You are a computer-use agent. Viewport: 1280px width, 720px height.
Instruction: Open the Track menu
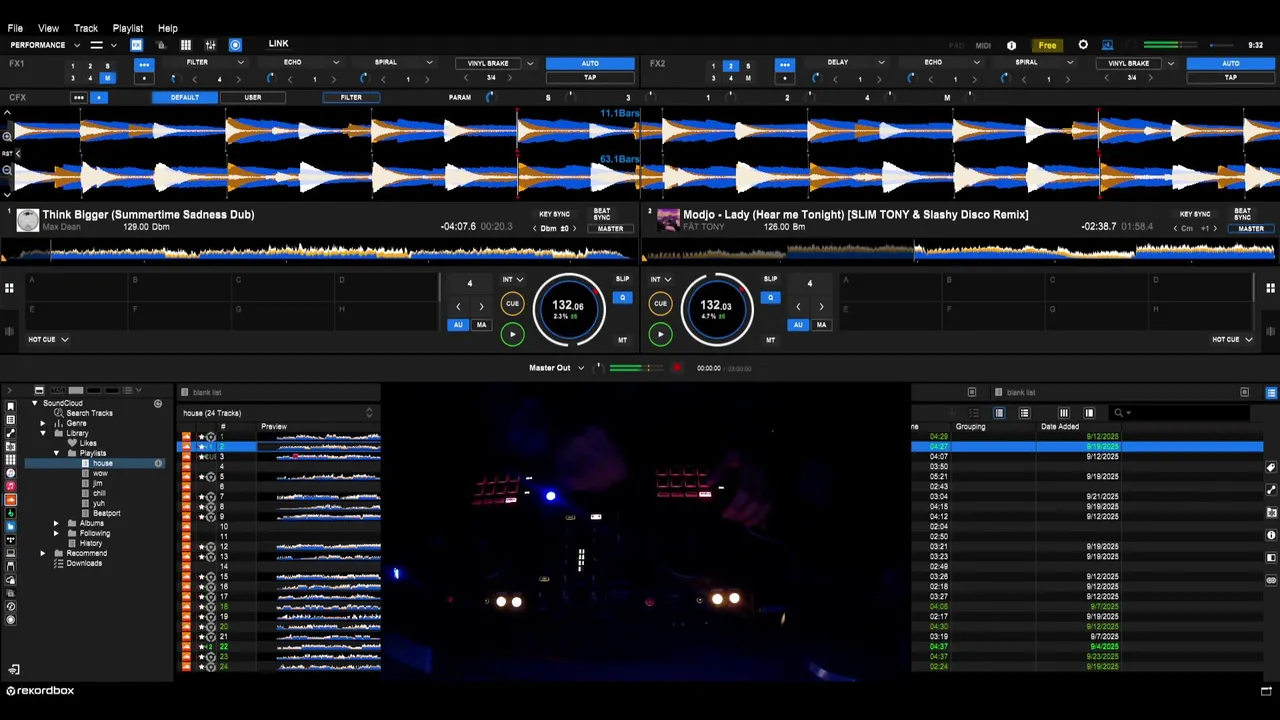coord(86,28)
